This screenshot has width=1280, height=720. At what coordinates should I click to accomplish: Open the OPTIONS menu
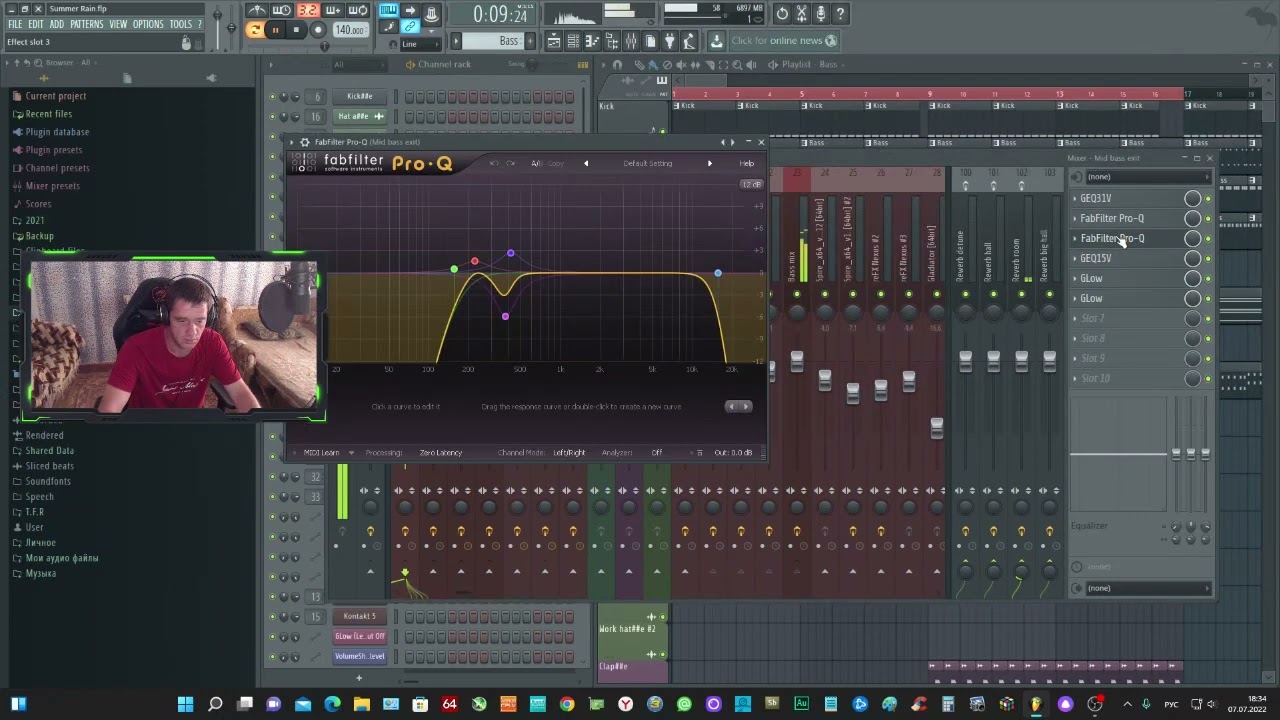tap(148, 24)
